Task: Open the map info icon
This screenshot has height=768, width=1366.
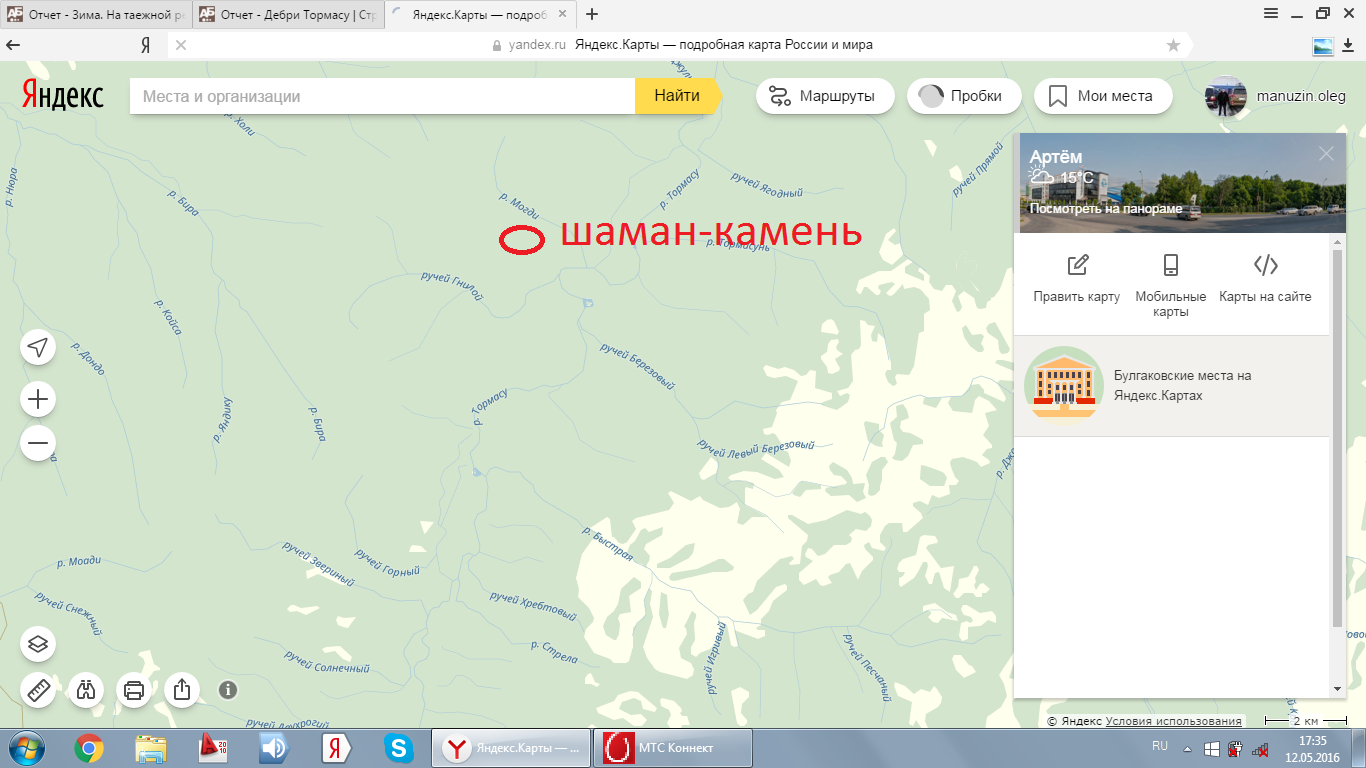Action: [x=228, y=690]
